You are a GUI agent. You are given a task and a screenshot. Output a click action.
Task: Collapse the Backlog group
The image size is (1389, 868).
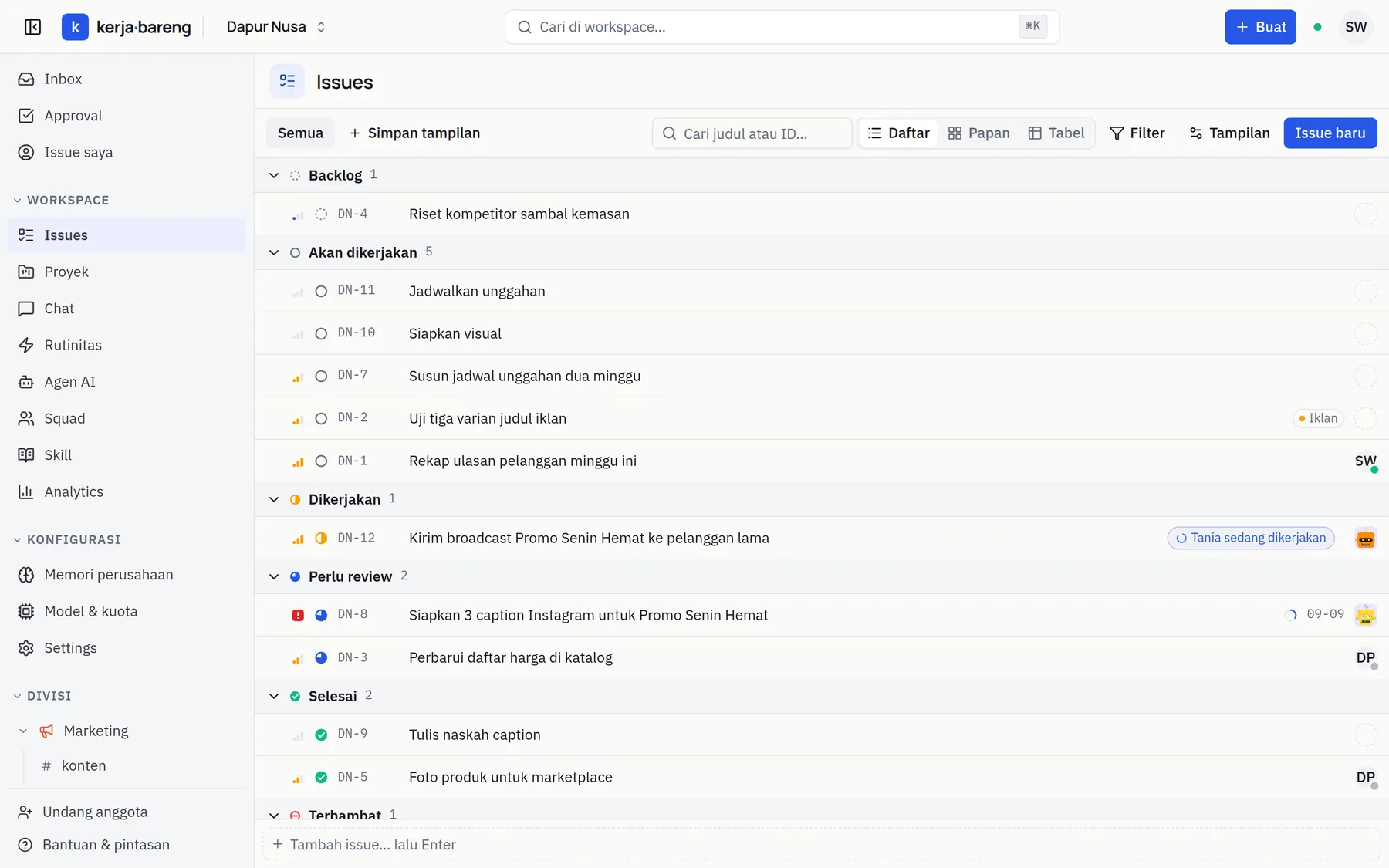[x=274, y=175]
